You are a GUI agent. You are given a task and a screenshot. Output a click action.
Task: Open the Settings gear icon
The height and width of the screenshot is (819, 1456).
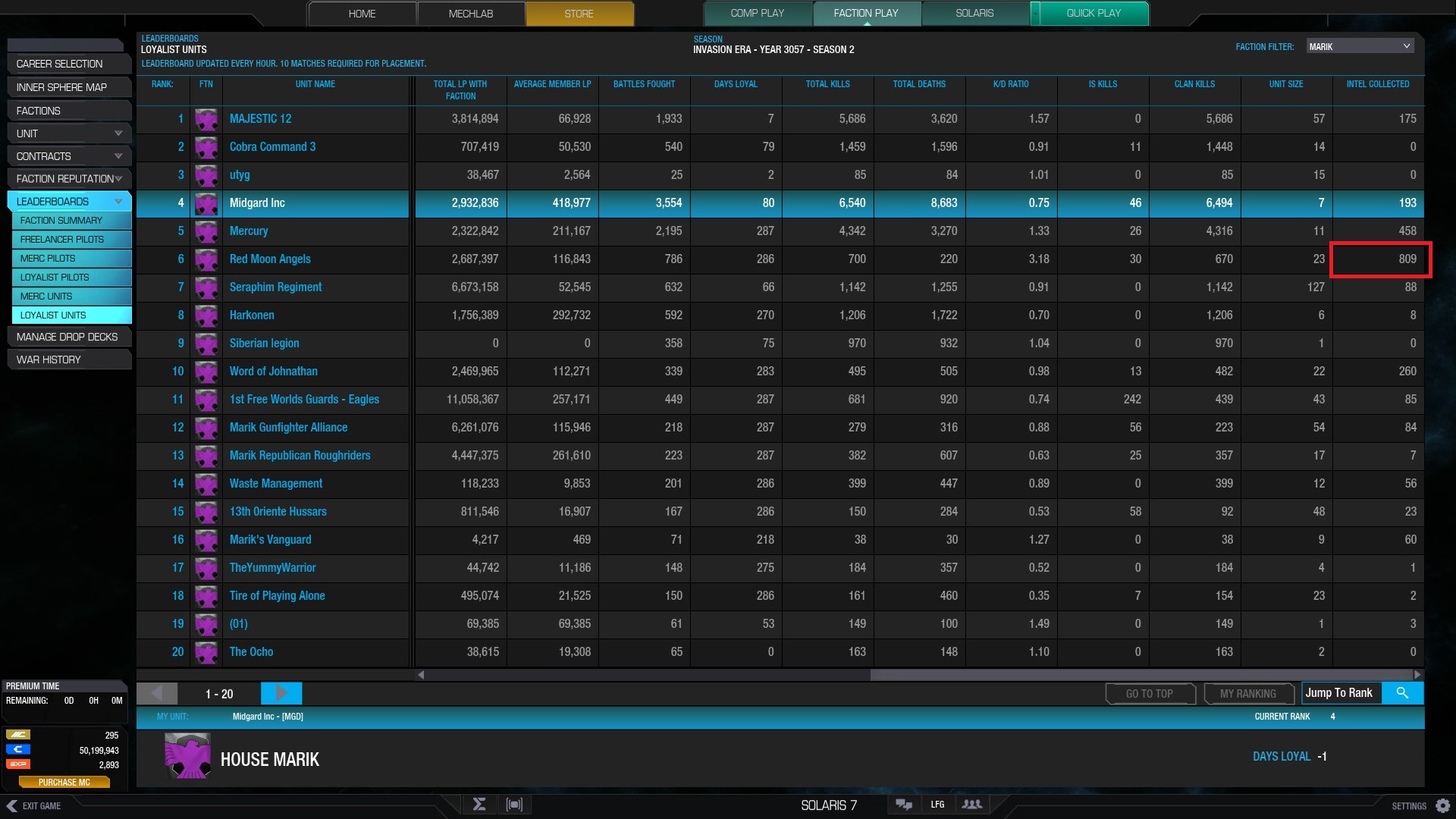coord(1443,805)
